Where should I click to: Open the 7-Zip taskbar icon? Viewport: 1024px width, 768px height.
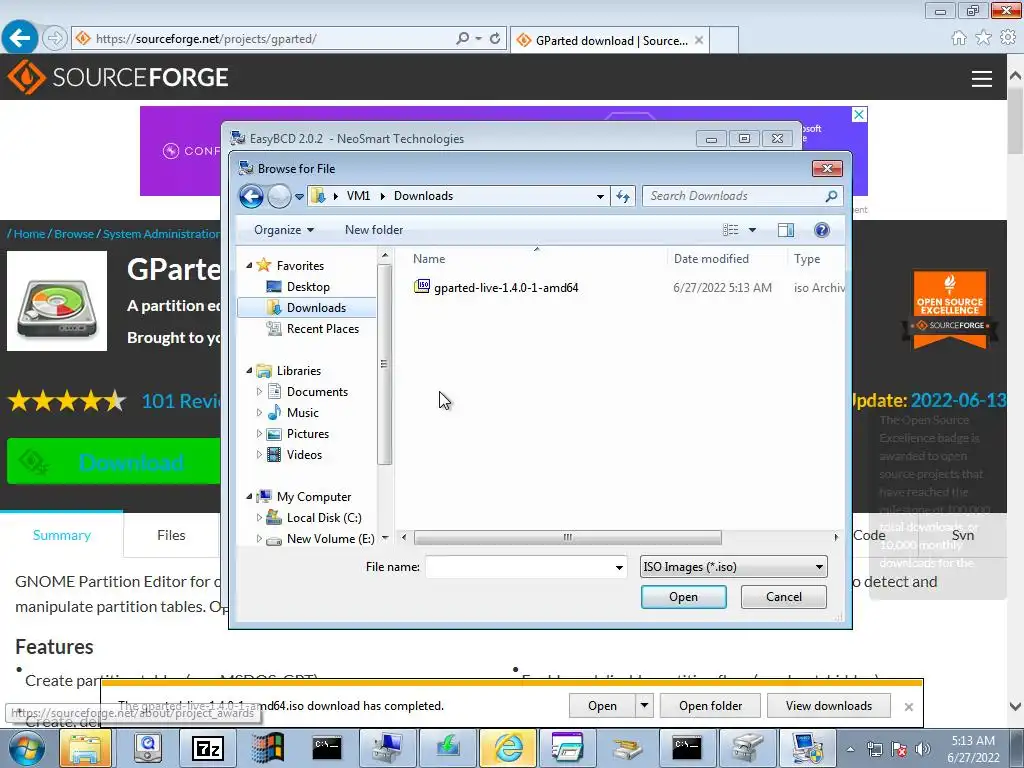click(x=208, y=748)
